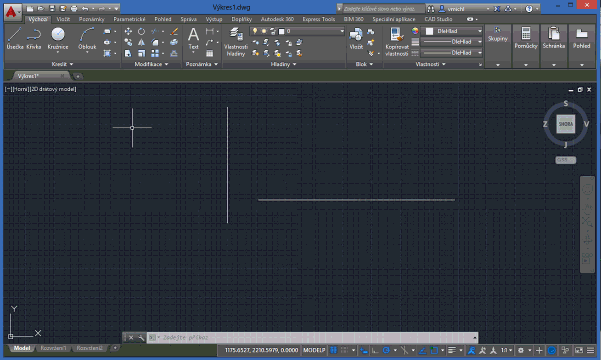Select the Úsečka line tool
The height and width of the screenshot is (360, 601).
(15, 38)
